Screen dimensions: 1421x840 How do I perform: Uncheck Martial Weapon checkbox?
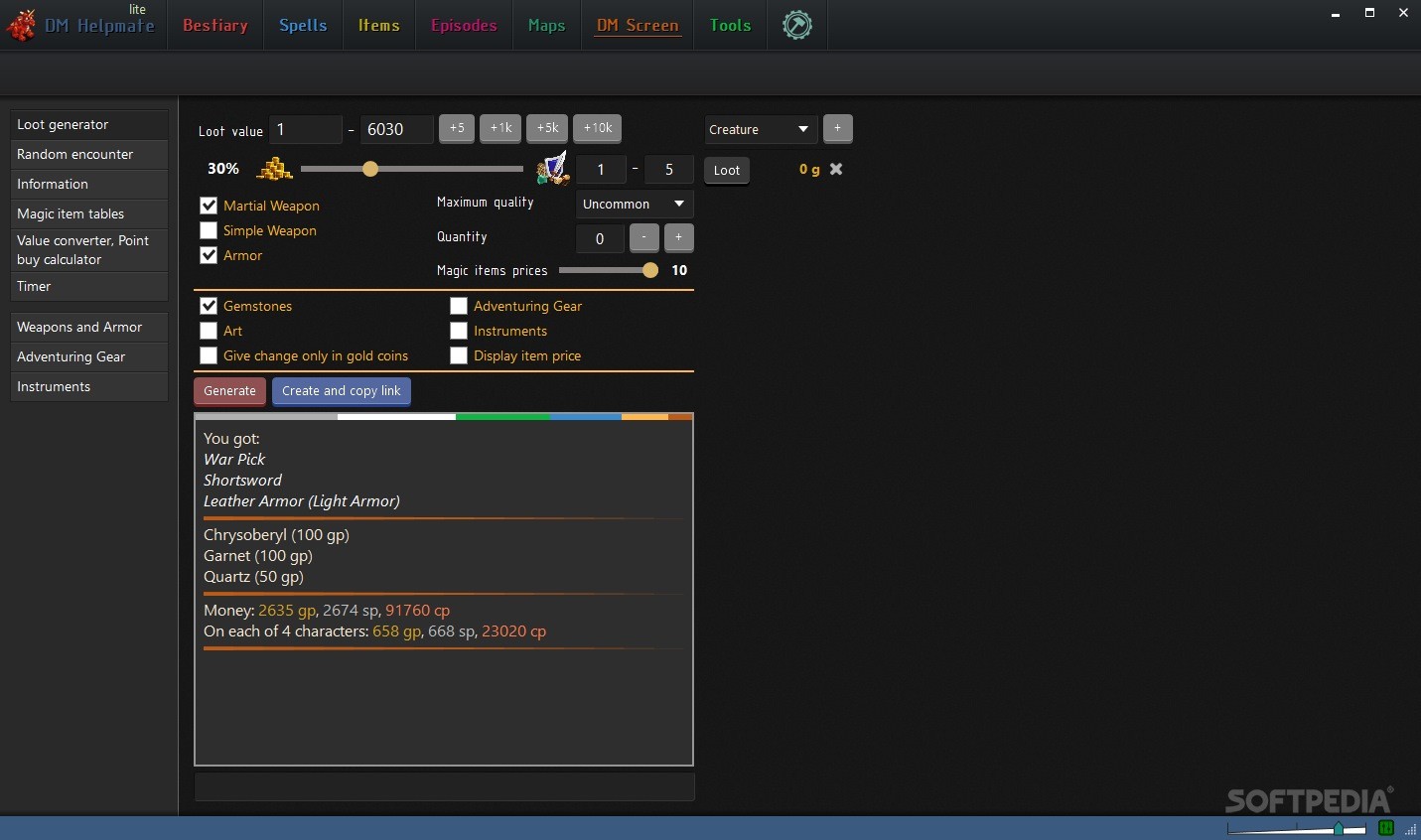[209, 206]
